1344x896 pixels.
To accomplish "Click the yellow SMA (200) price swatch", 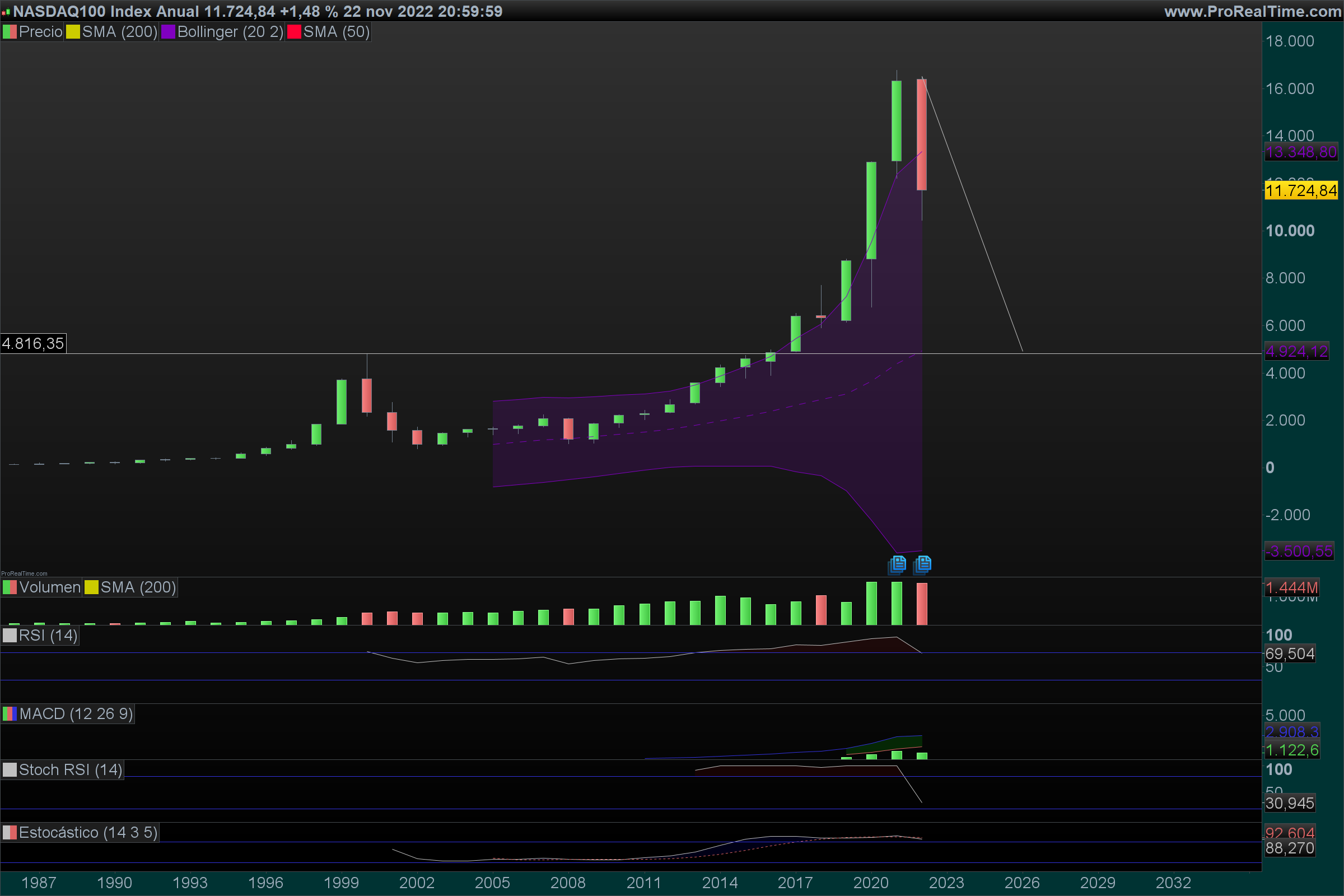I will pos(73,32).
